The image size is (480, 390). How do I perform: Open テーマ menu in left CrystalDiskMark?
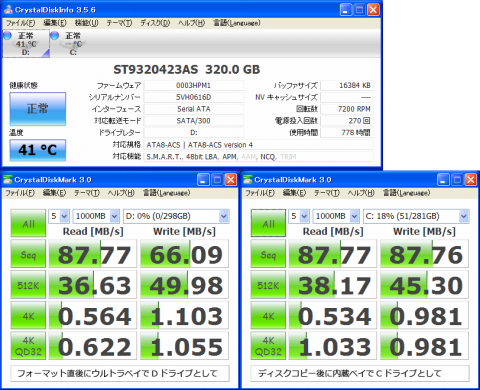(87, 193)
